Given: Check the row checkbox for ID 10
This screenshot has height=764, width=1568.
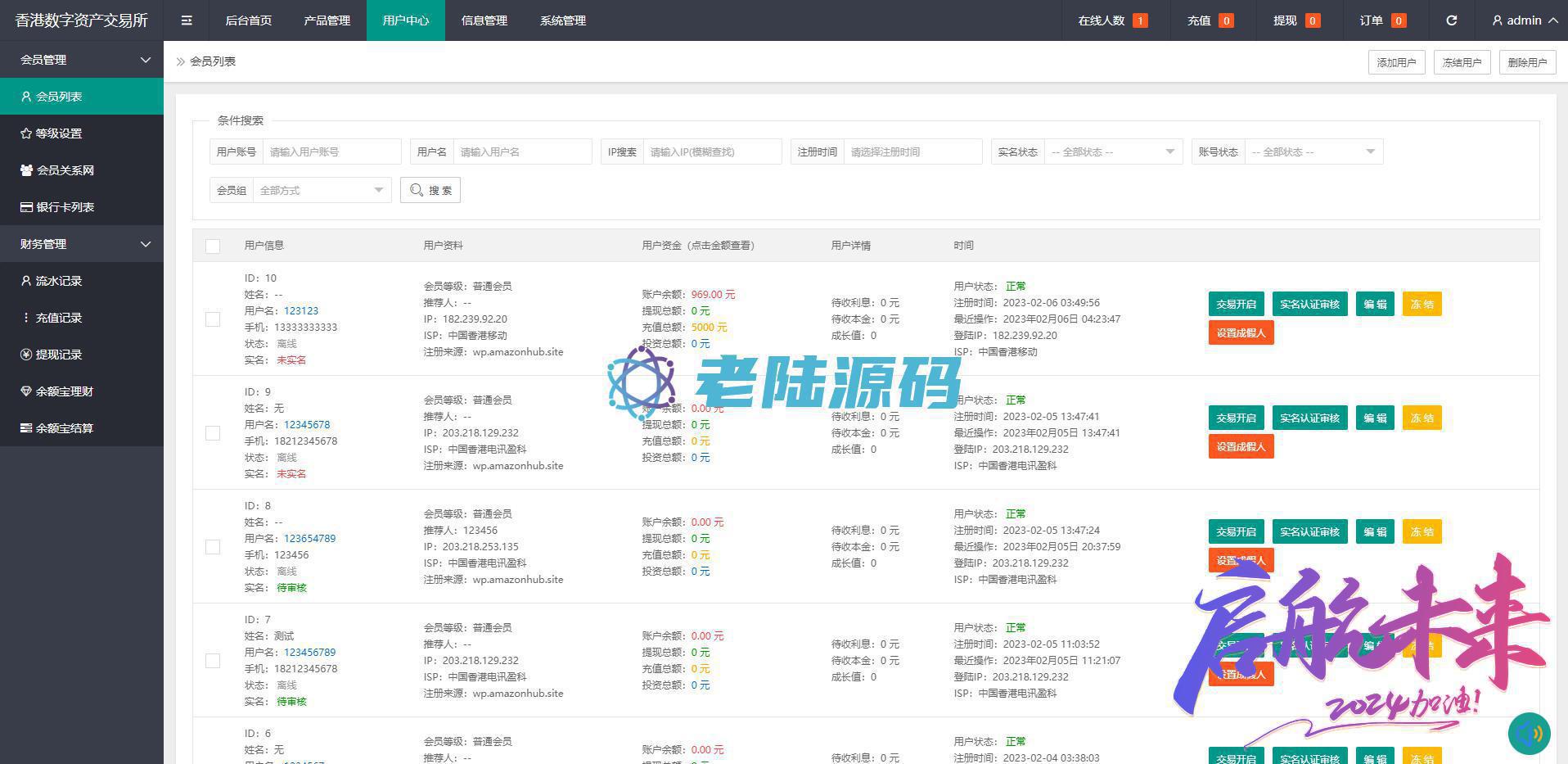Looking at the screenshot, I should pyautogui.click(x=213, y=319).
